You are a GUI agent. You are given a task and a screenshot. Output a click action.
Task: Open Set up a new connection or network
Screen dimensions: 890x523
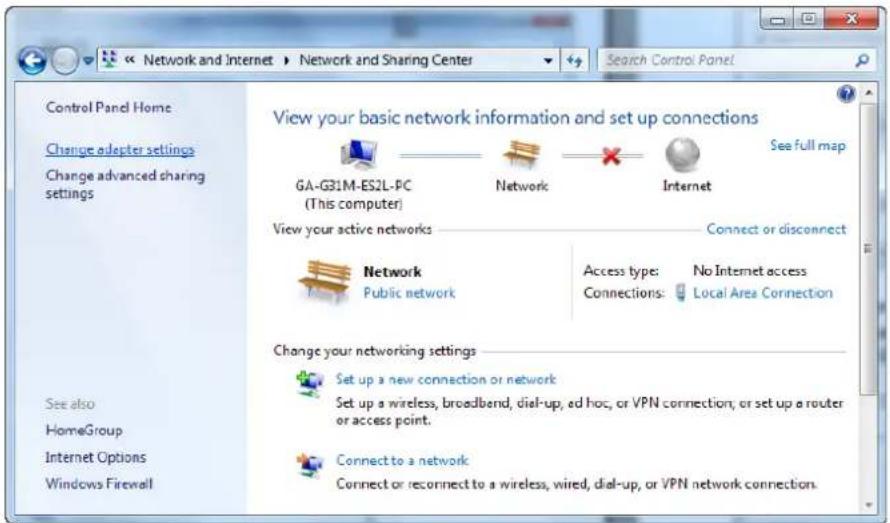(446, 379)
